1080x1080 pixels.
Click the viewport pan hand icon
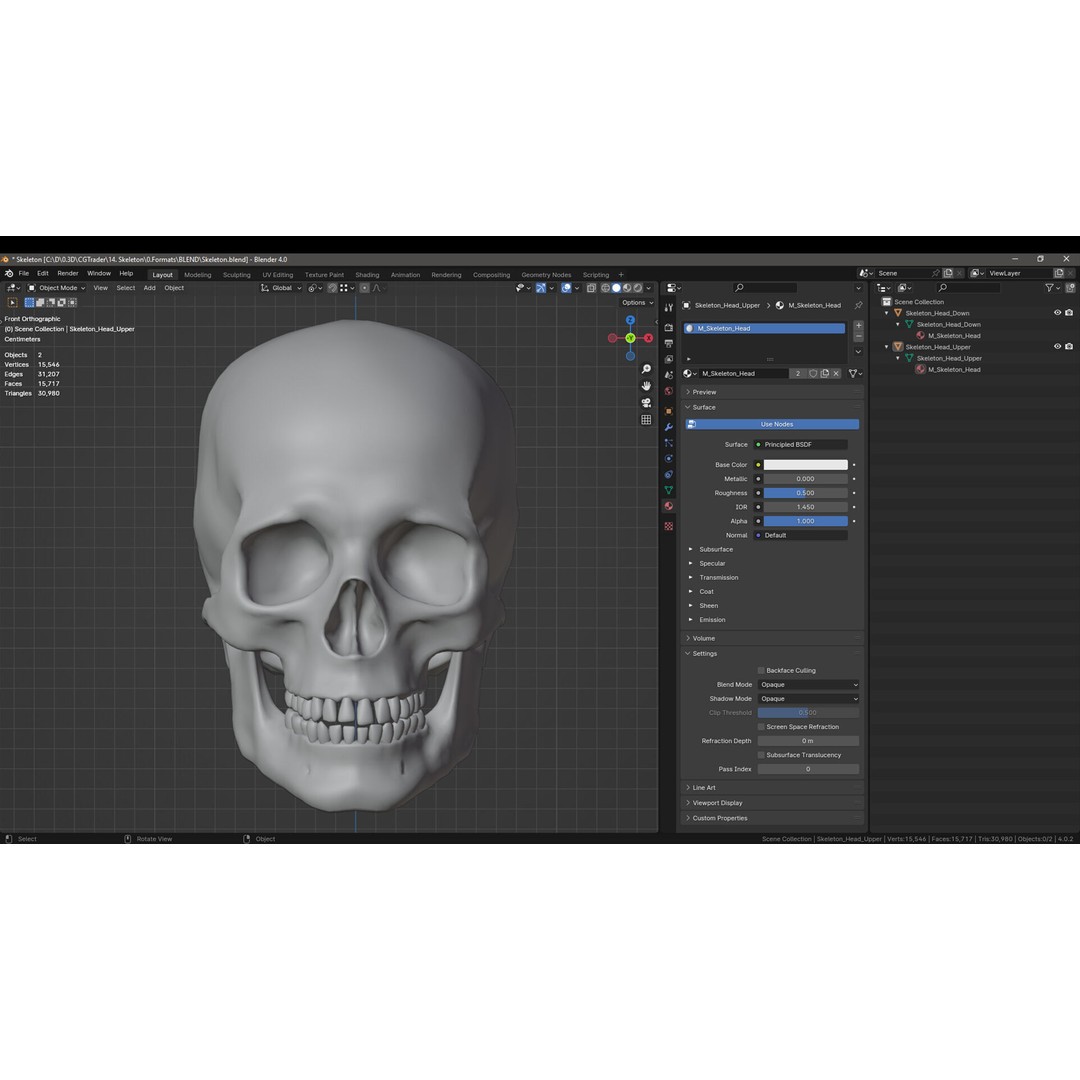tap(646, 386)
